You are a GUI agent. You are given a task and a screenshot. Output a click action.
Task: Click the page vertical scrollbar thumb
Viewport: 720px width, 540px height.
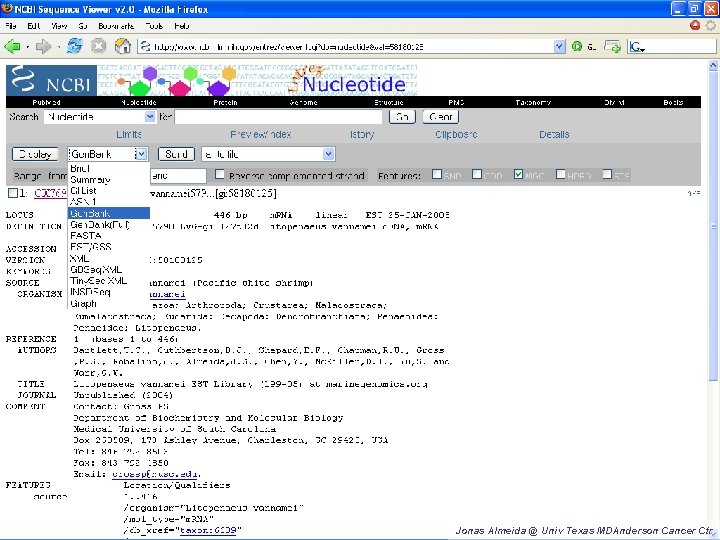click(713, 225)
